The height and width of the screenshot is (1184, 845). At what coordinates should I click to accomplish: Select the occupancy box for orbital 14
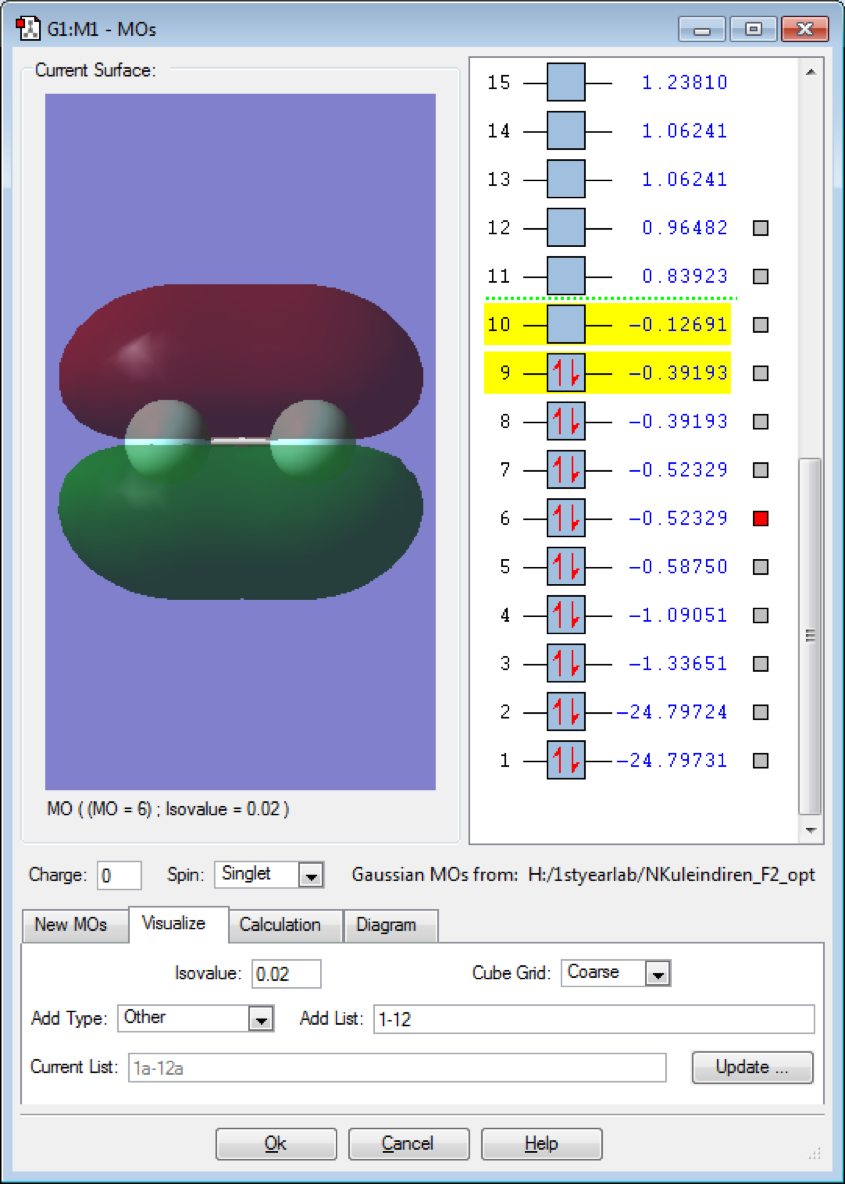pyautogui.click(x=566, y=131)
